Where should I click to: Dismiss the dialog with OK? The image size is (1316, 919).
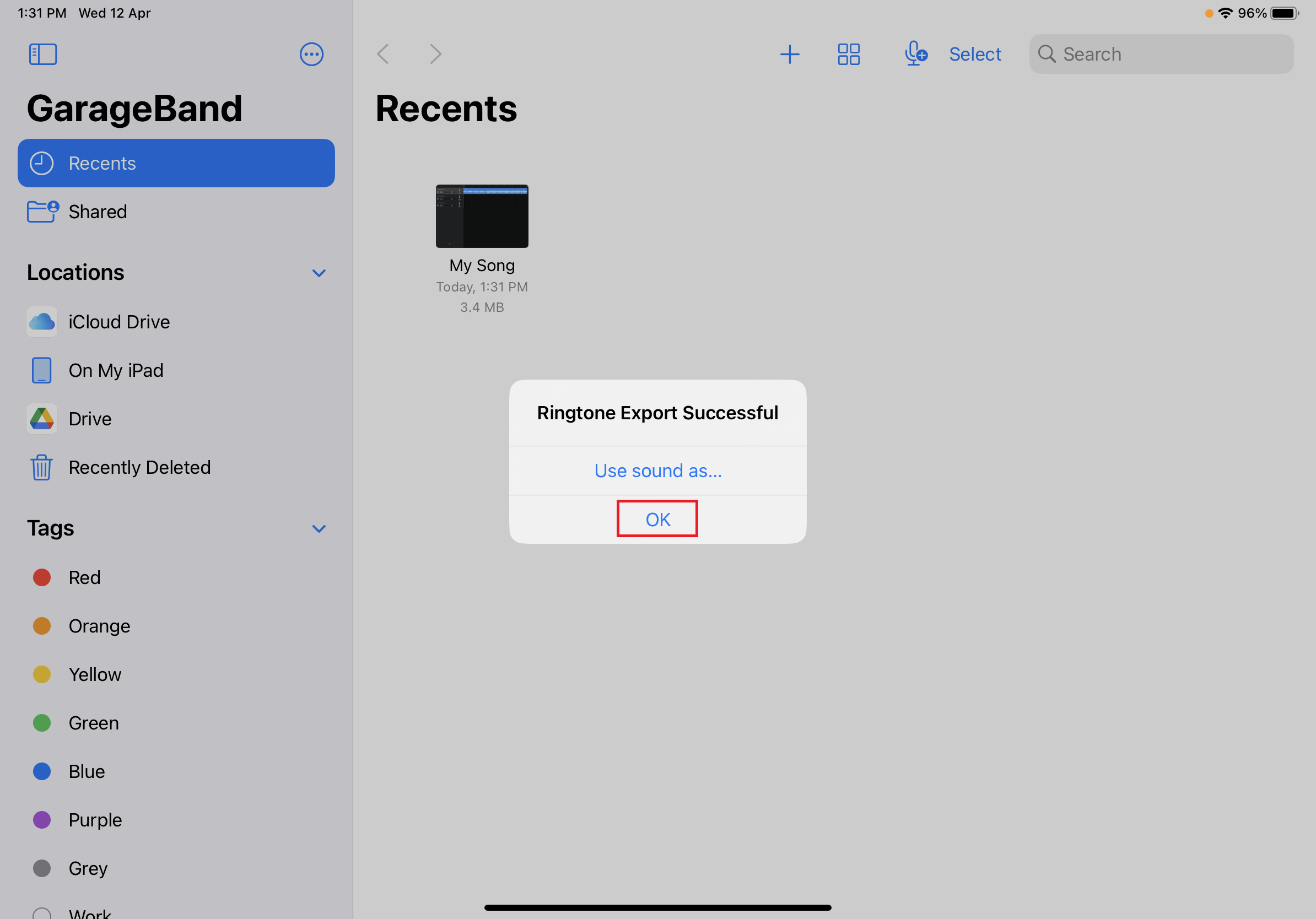pyautogui.click(x=657, y=519)
